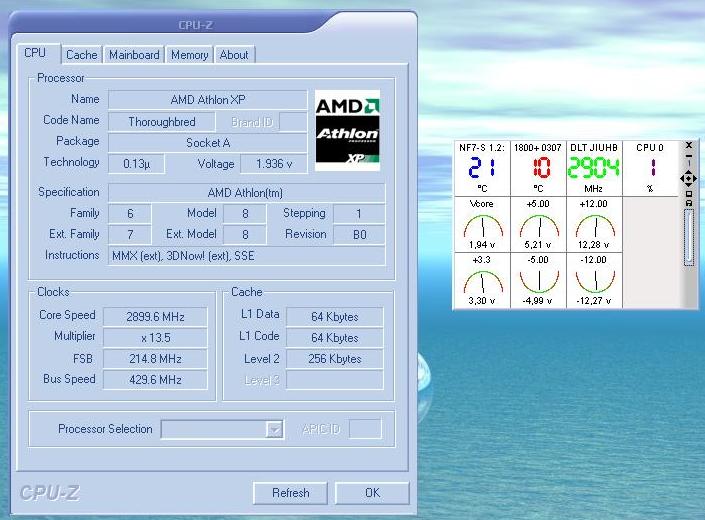Click the Ext. Family value '7'
Viewport: 705px width, 520px height.
coord(130,234)
